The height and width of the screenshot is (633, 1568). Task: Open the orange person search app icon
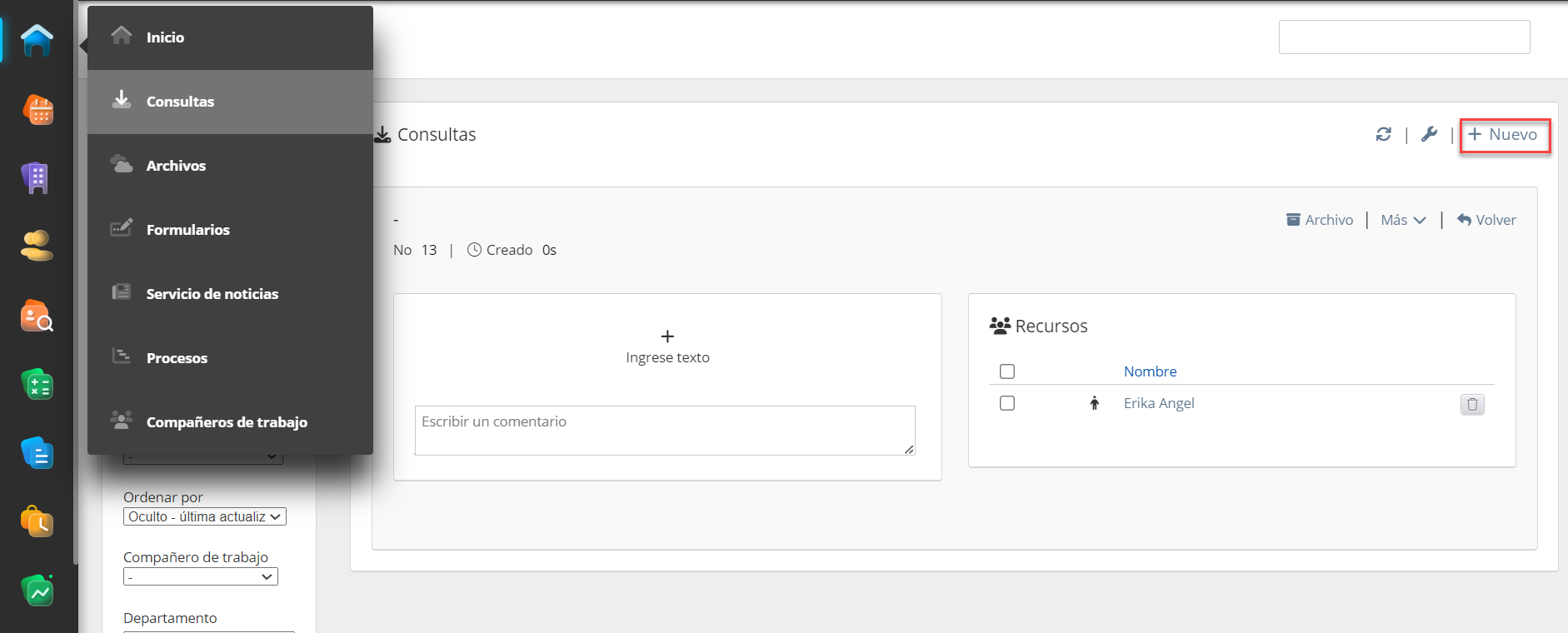(37, 316)
